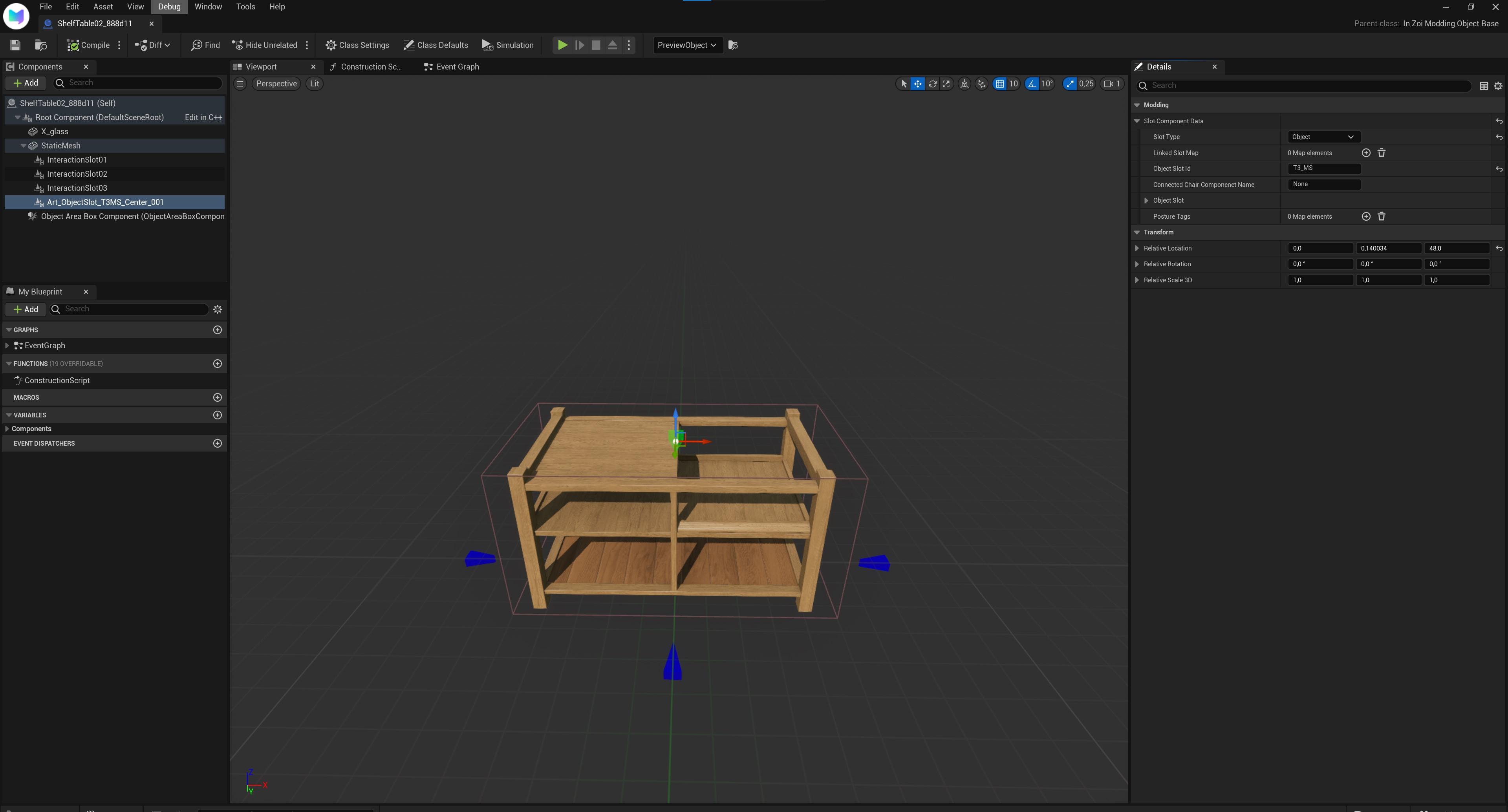The height and width of the screenshot is (812, 1508).
Task: Open the Compile options menu dots
Action: 119,45
